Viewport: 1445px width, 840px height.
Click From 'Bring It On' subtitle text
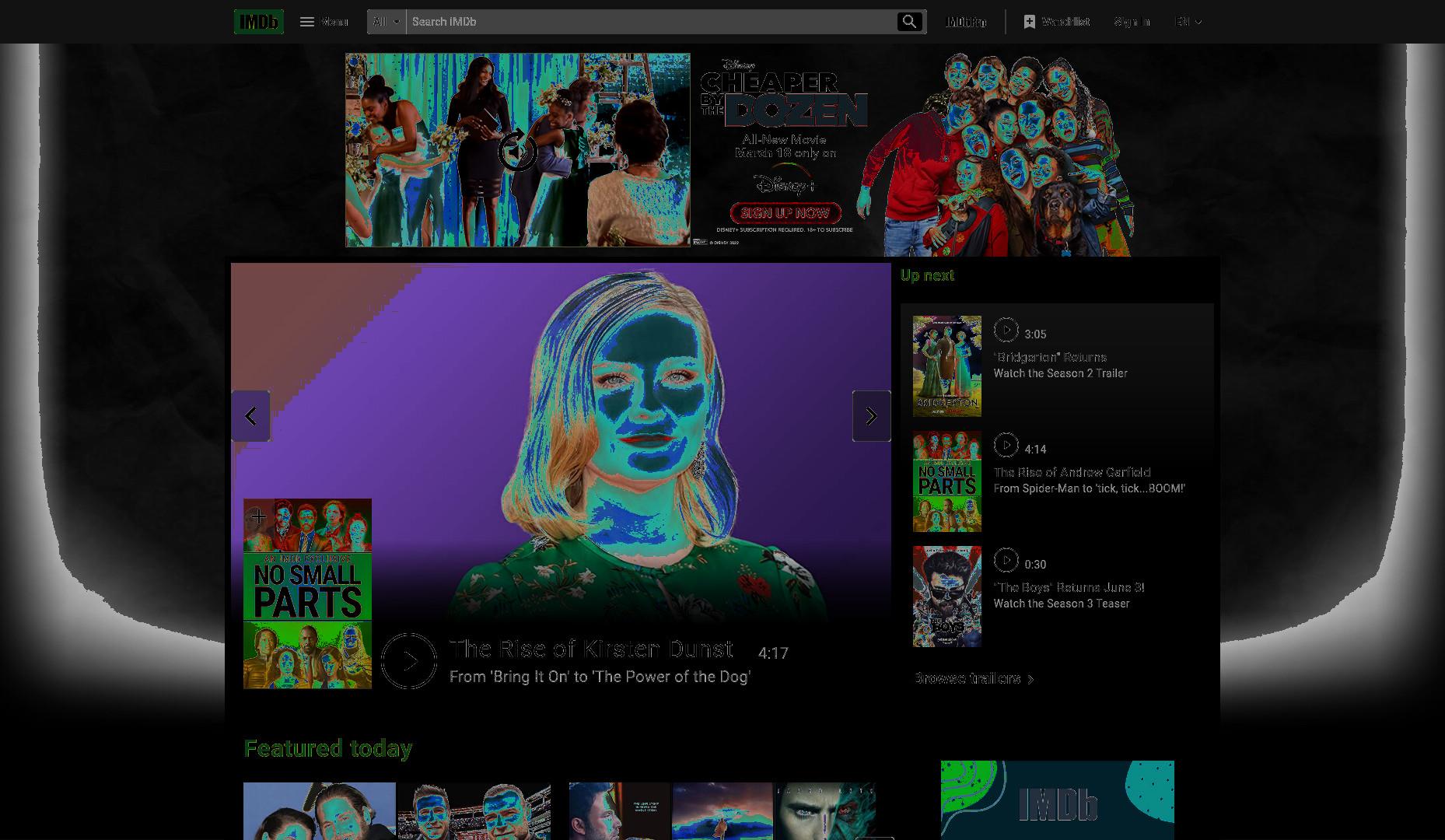click(600, 677)
